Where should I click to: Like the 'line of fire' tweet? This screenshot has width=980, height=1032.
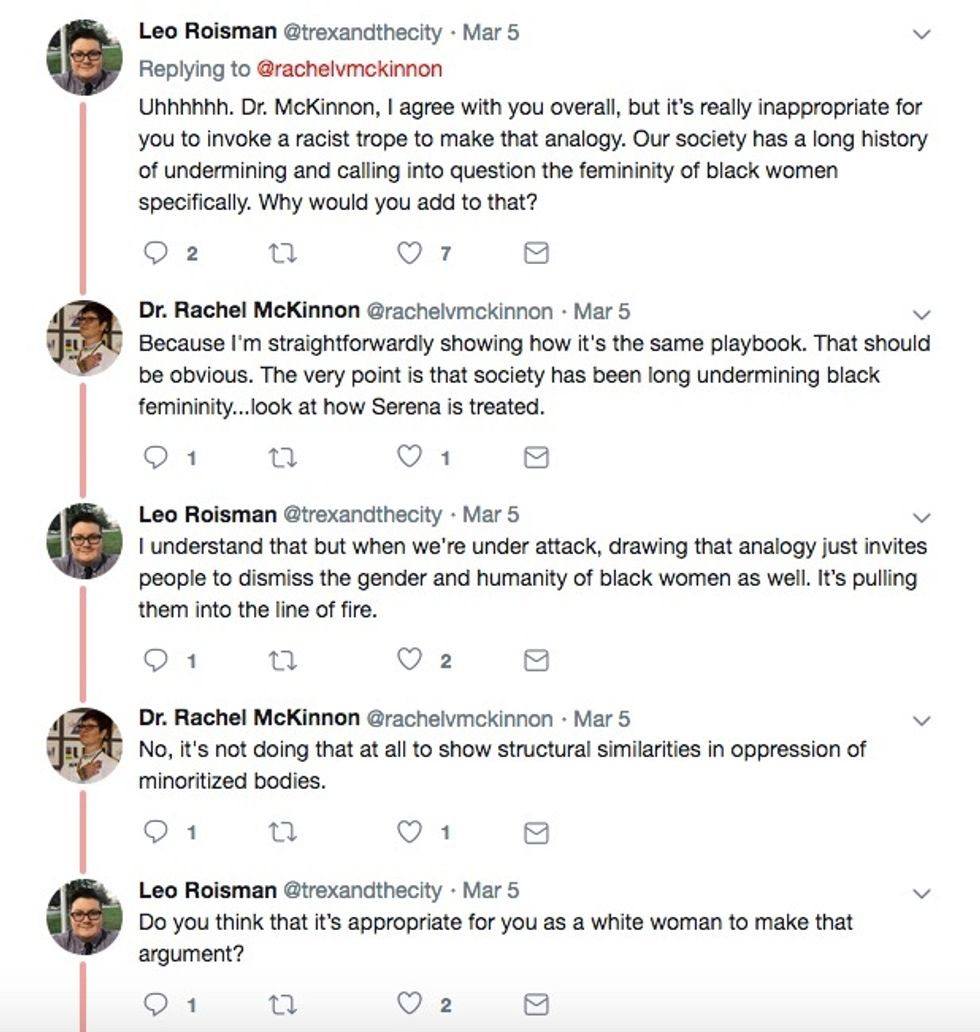pyautogui.click(x=410, y=660)
